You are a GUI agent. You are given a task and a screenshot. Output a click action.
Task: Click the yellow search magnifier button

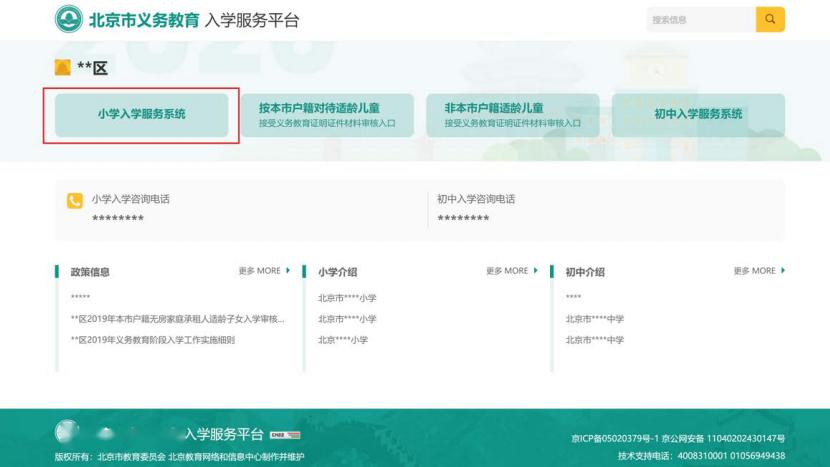(x=770, y=20)
